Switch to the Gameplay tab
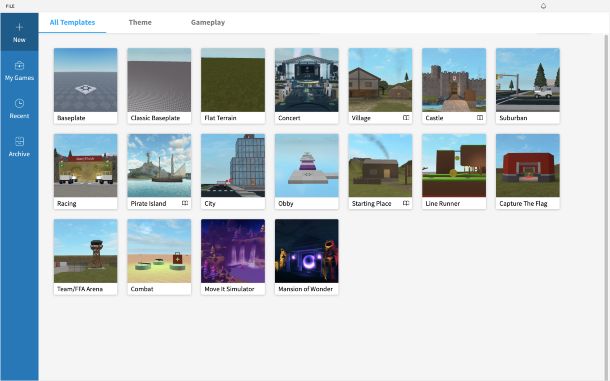The height and width of the screenshot is (381, 610). pos(208,23)
